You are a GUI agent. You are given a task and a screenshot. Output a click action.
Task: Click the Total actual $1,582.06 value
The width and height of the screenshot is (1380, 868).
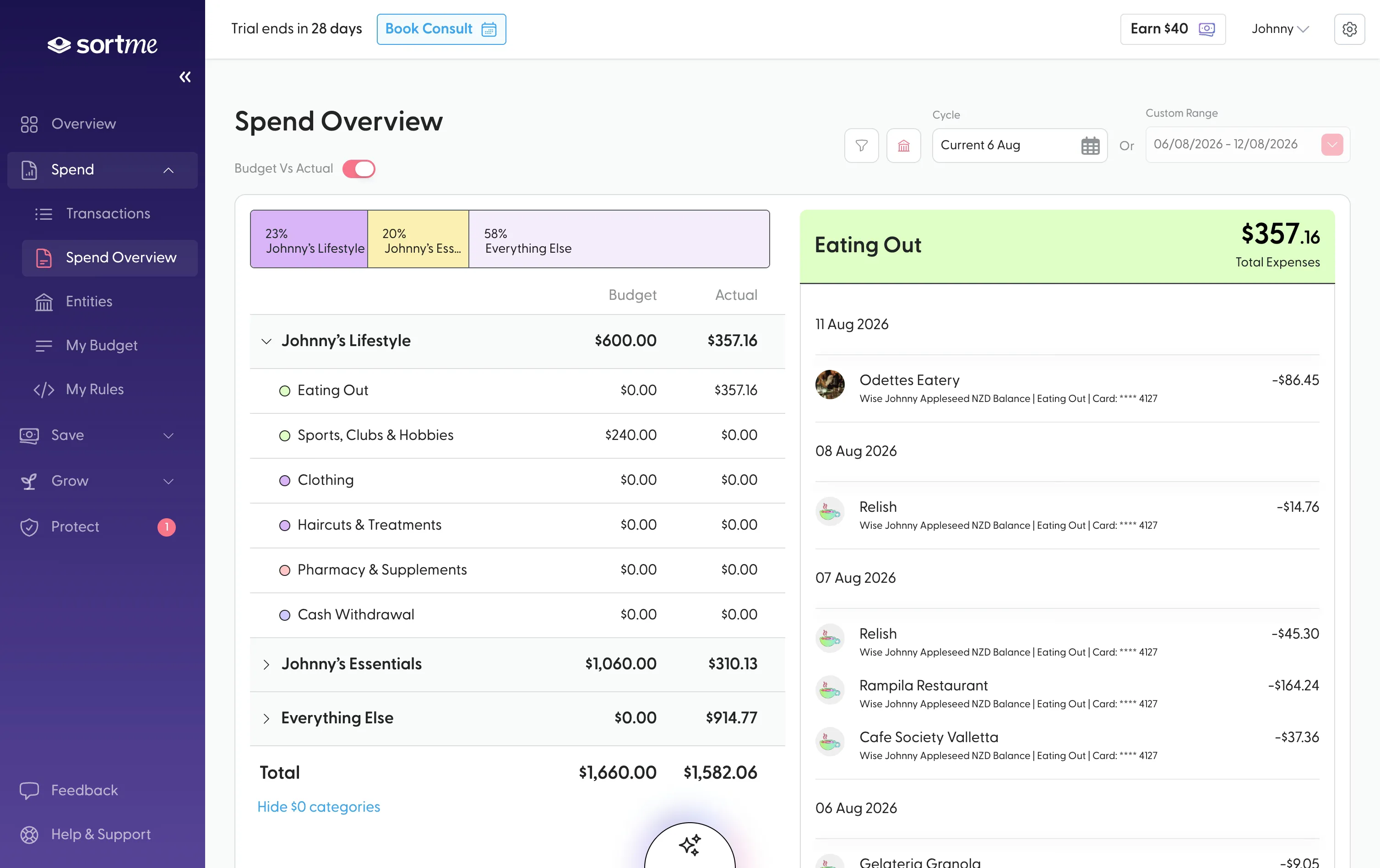pyautogui.click(x=720, y=773)
